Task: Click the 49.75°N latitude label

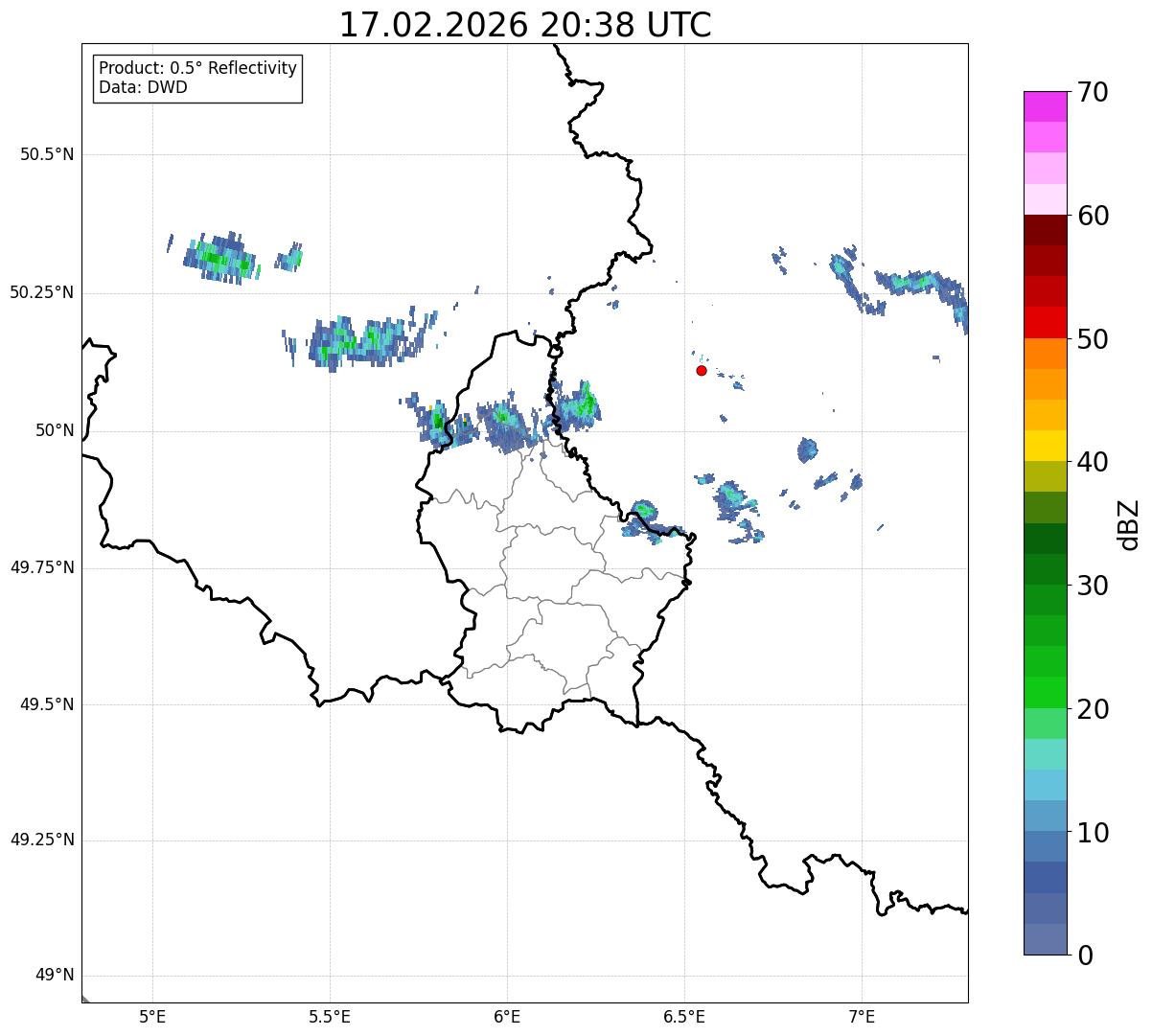Action: [42, 567]
